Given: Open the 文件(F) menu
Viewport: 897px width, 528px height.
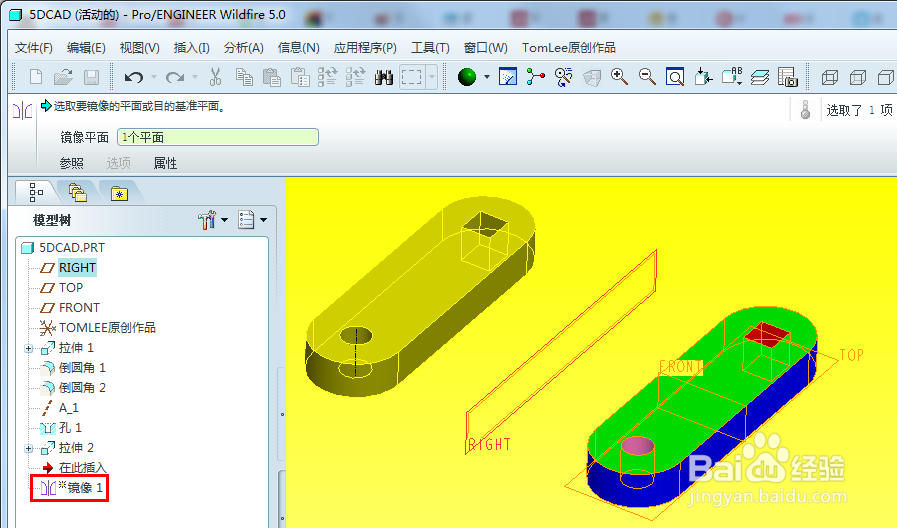Looking at the screenshot, I should point(34,47).
